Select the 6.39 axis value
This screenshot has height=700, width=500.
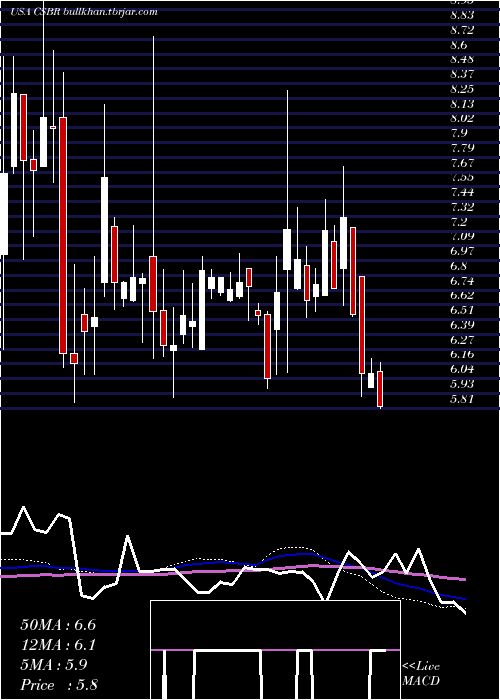[462, 325]
